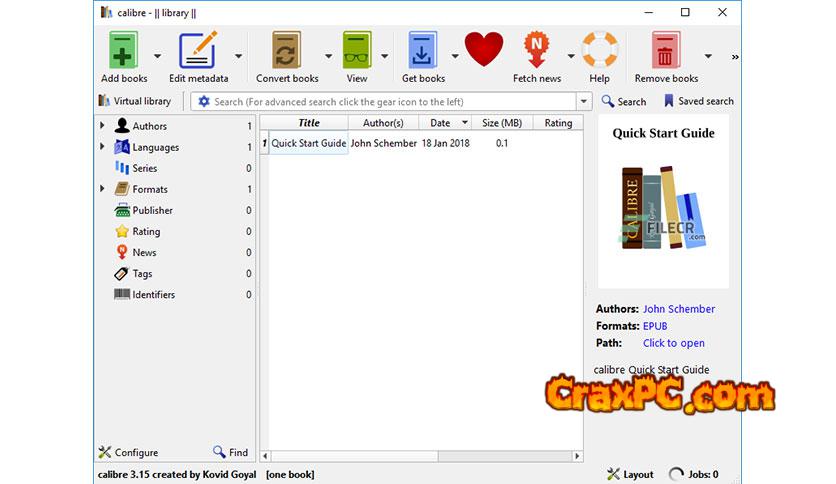This screenshot has height=484, width=836.
Task: Sort the book list by Title column
Action: (309, 123)
